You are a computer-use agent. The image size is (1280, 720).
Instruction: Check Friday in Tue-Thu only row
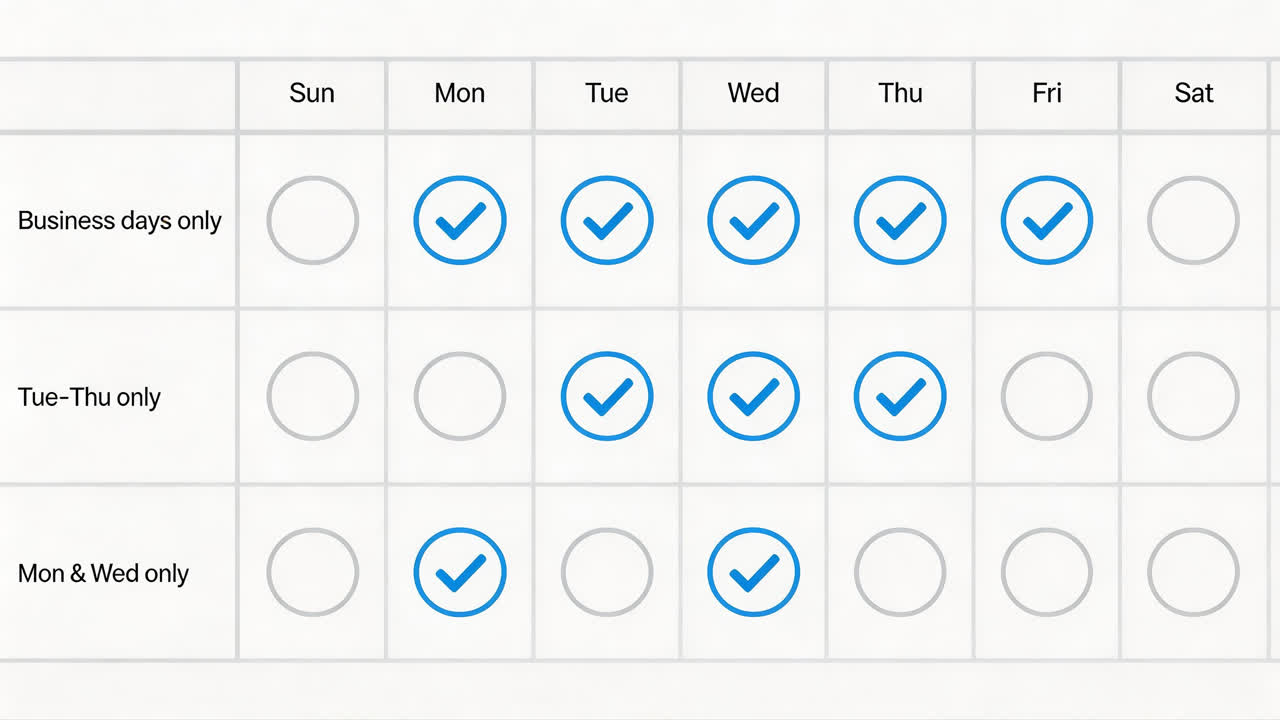pos(1047,396)
